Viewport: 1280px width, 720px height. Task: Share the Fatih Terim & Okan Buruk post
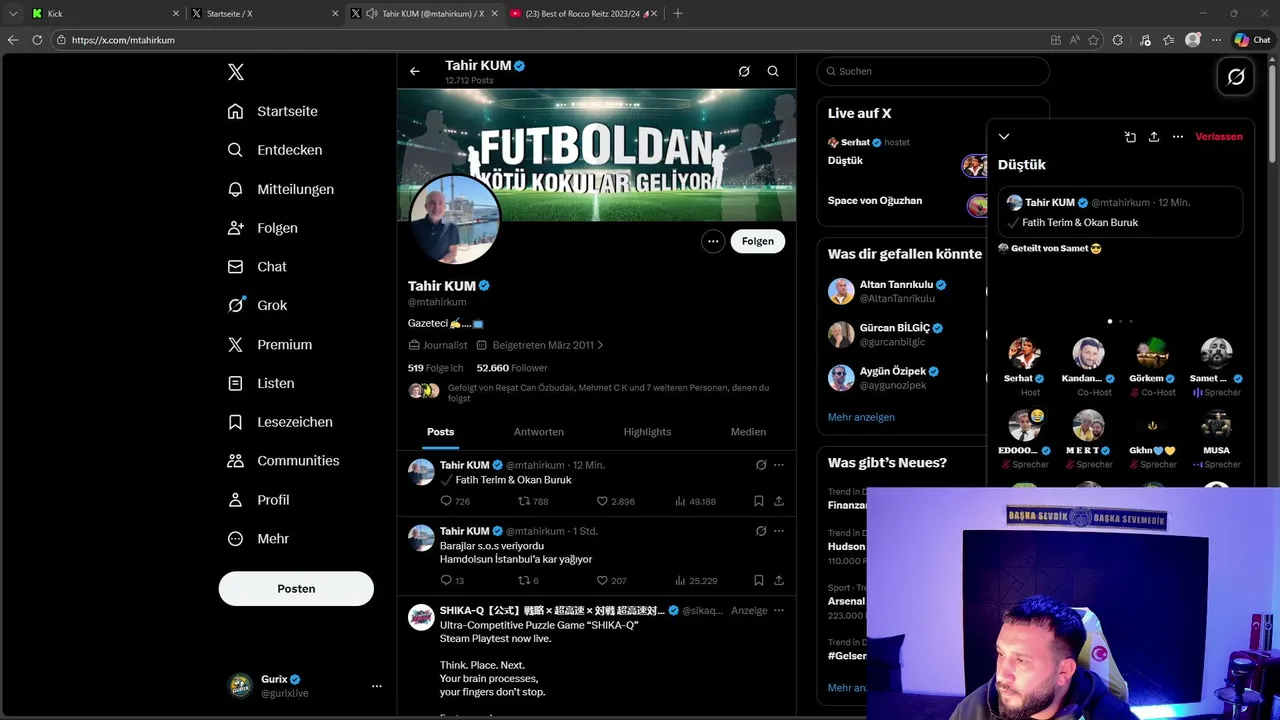778,501
